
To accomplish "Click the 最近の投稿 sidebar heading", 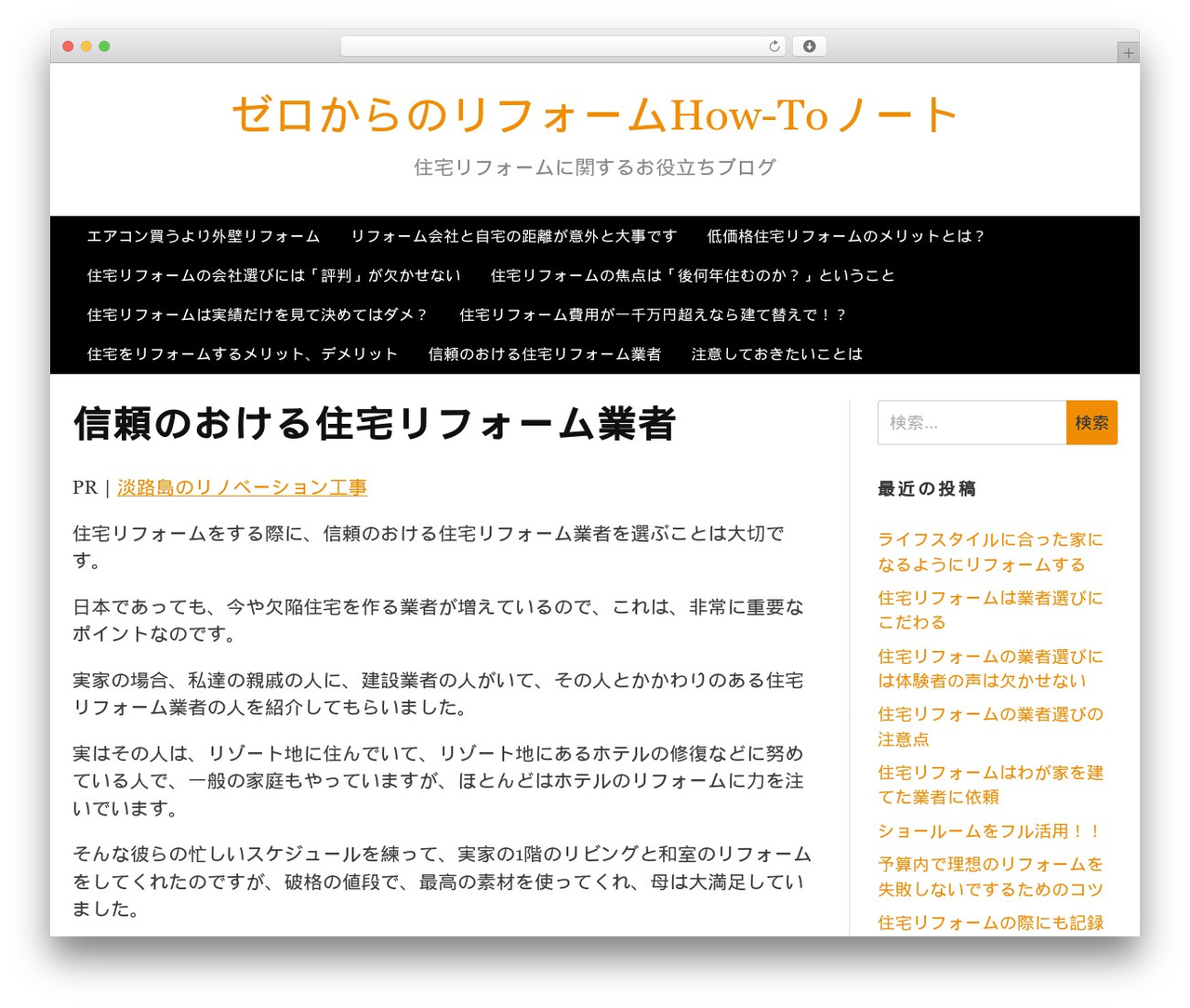I will (x=927, y=489).
